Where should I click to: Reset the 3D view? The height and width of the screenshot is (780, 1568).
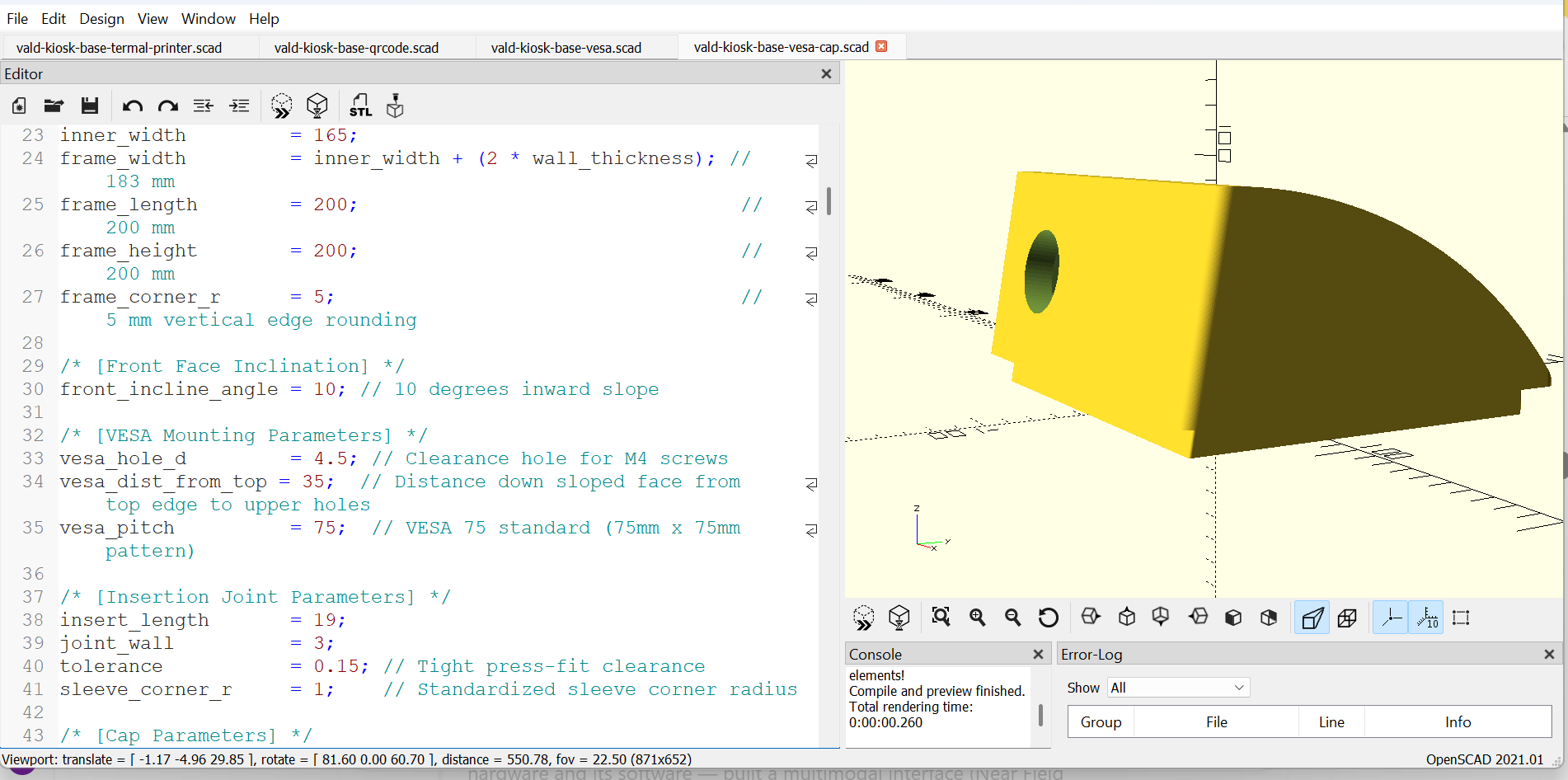point(1048,618)
